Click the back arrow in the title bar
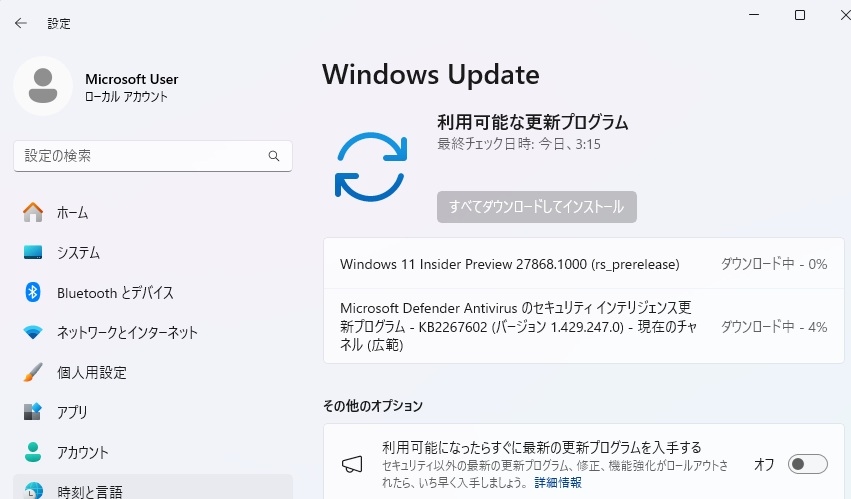 click(x=20, y=23)
